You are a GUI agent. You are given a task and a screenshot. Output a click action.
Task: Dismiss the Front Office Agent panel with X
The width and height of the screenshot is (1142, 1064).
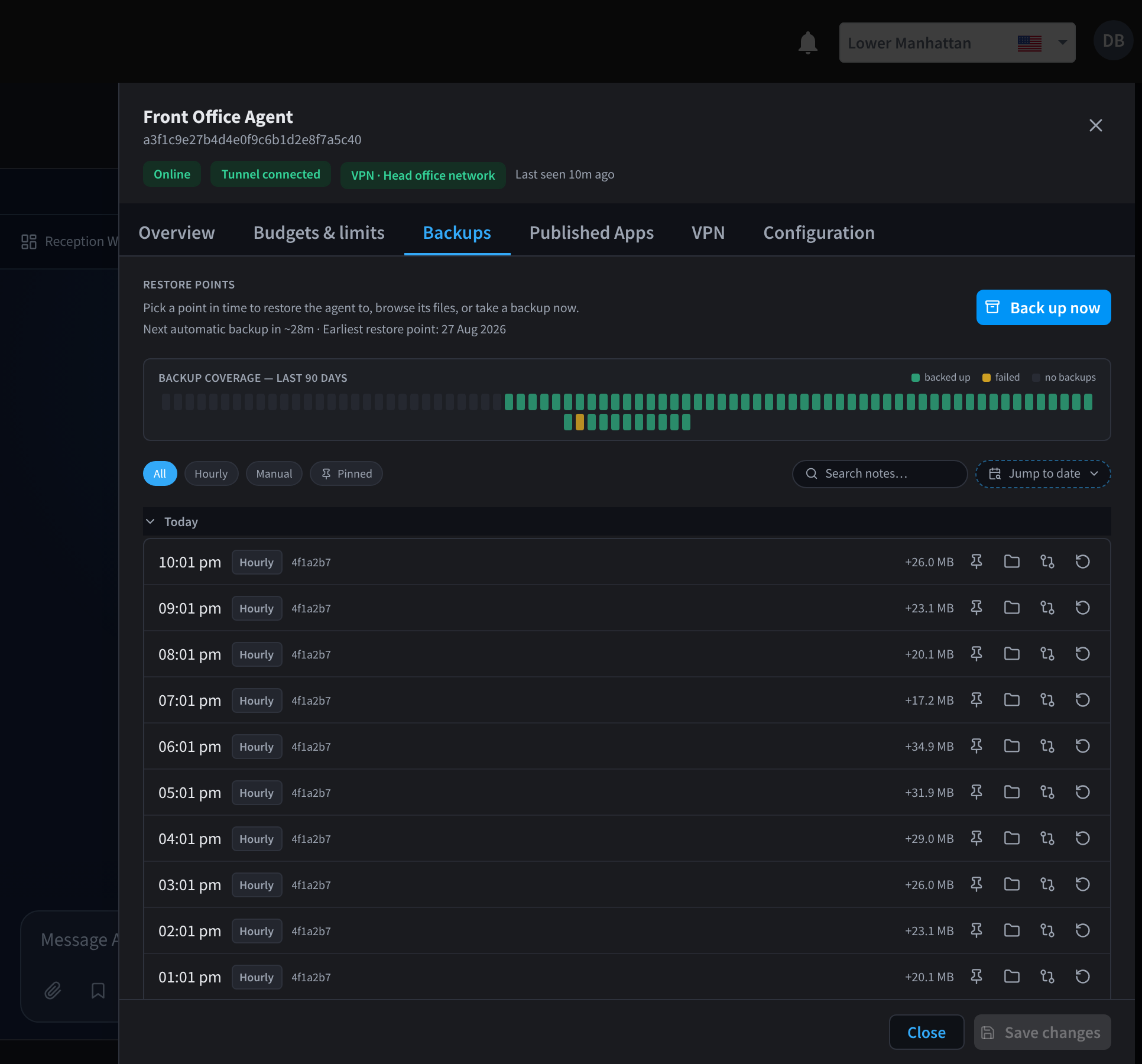tap(1096, 125)
